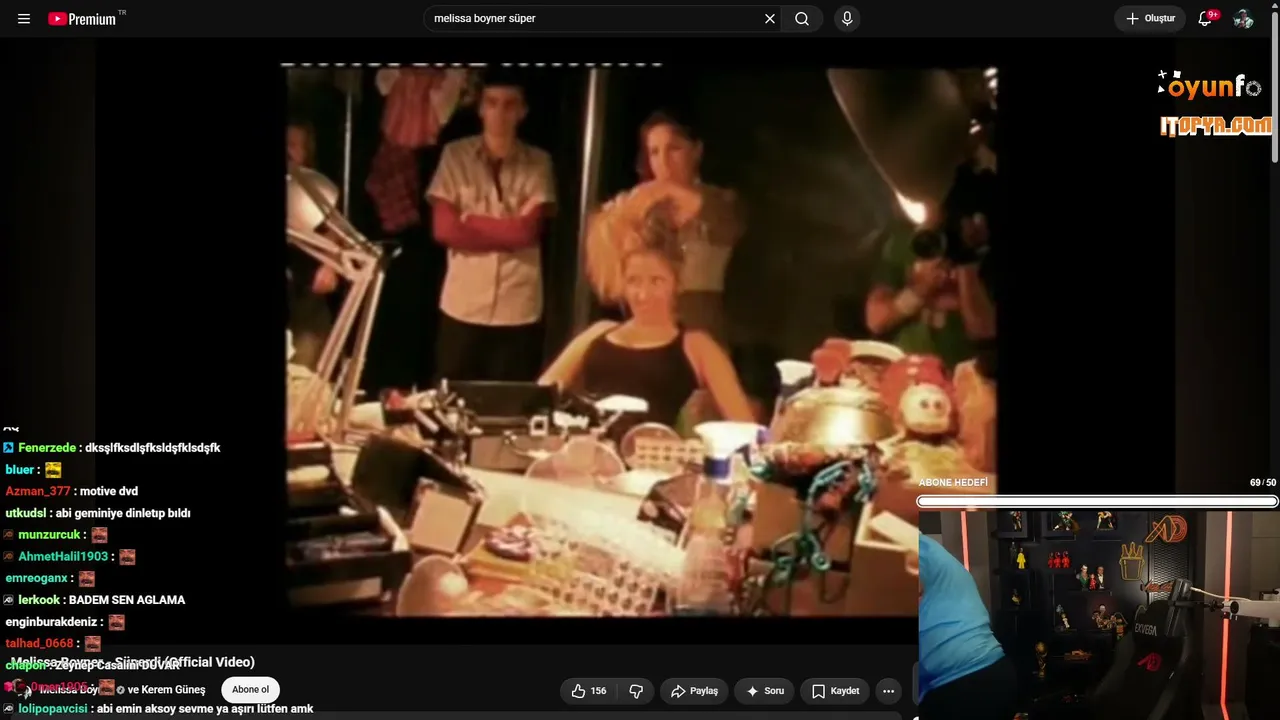Click the magnifier search button

tap(802, 19)
